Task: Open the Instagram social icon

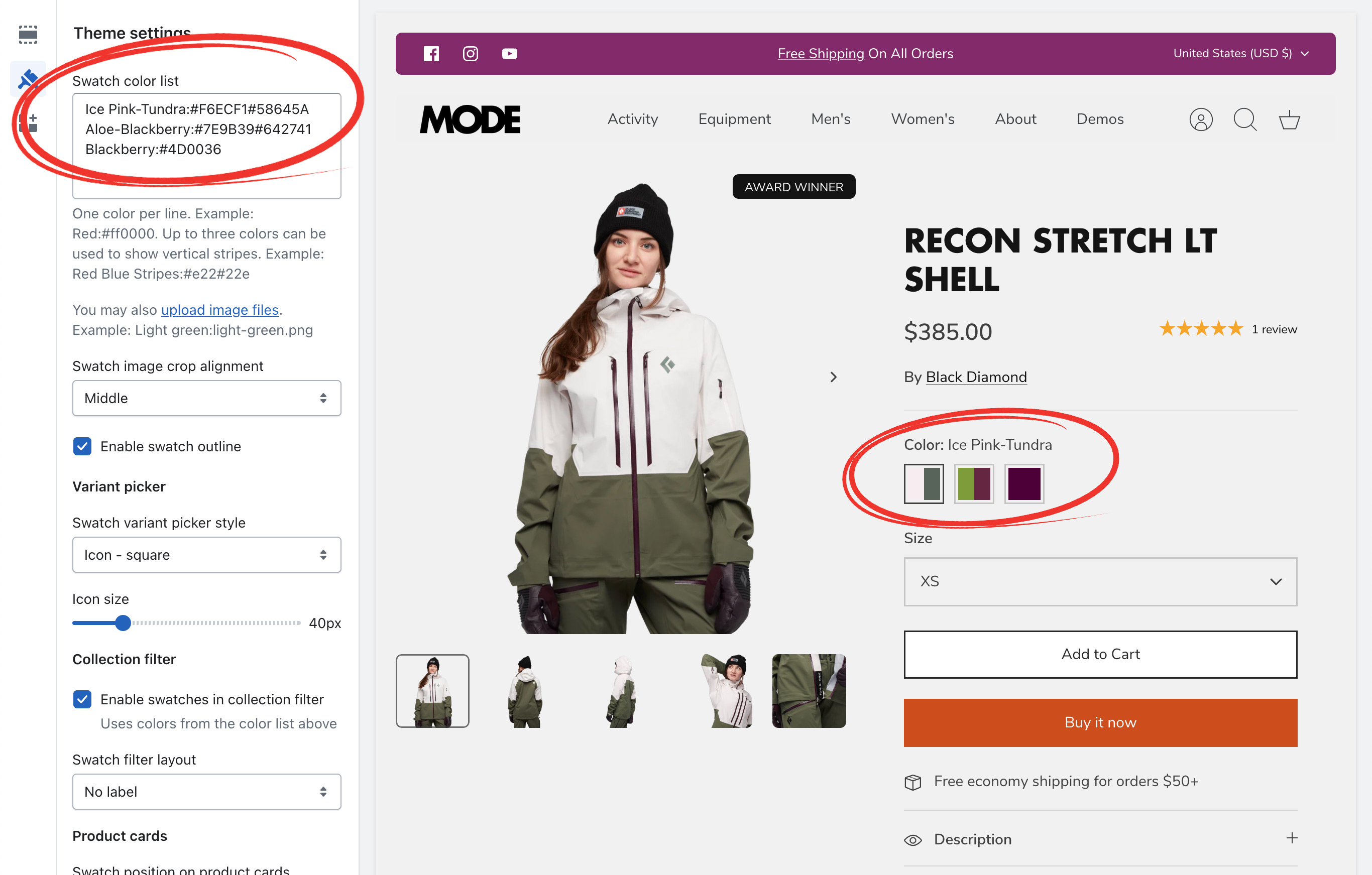Action: tap(470, 54)
